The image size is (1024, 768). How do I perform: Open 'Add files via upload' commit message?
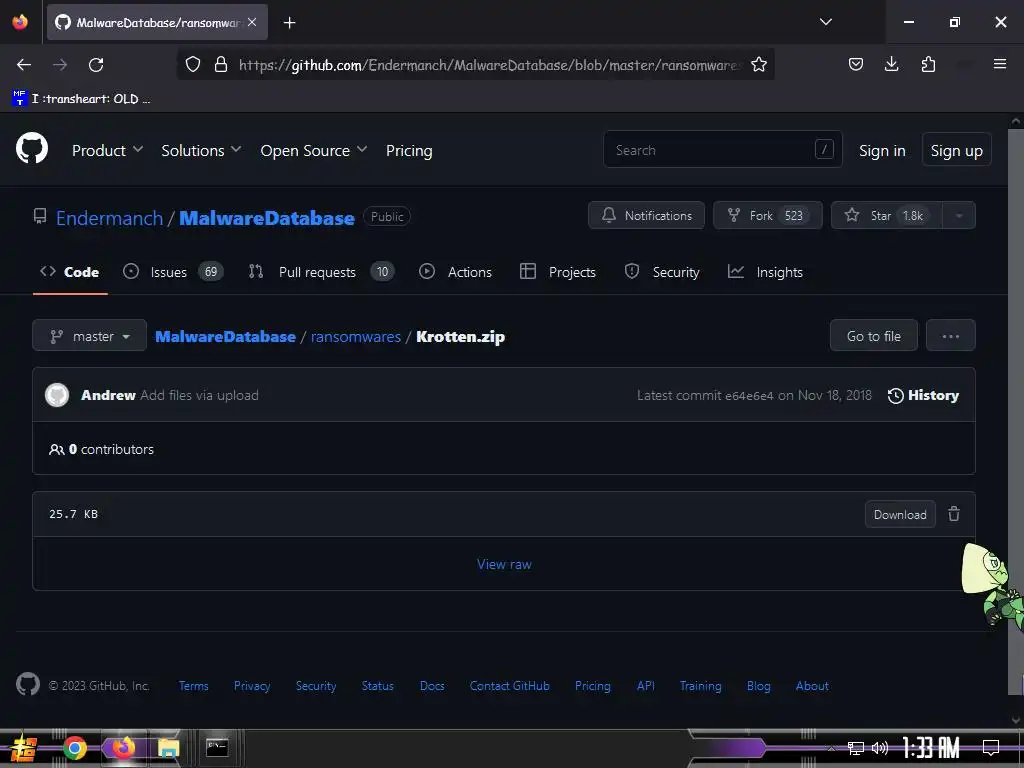pyautogui.click(x=199, y=395)
